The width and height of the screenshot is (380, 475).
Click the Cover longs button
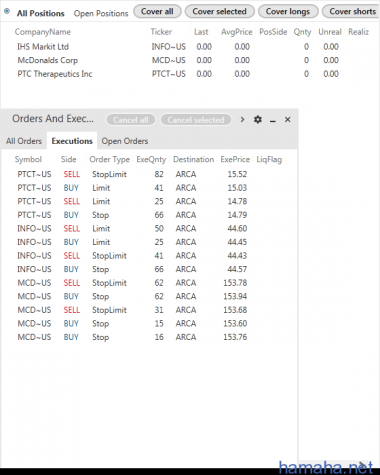(288, 11)
